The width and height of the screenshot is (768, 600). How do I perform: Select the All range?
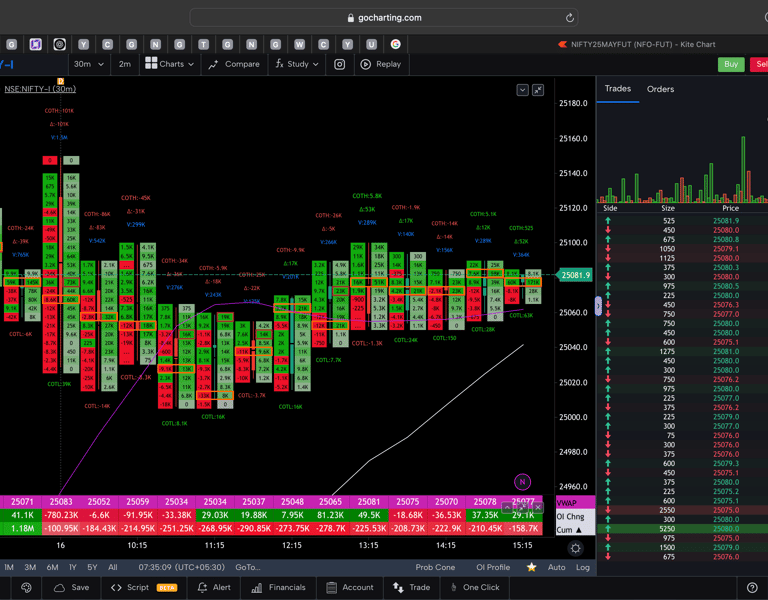113,567
